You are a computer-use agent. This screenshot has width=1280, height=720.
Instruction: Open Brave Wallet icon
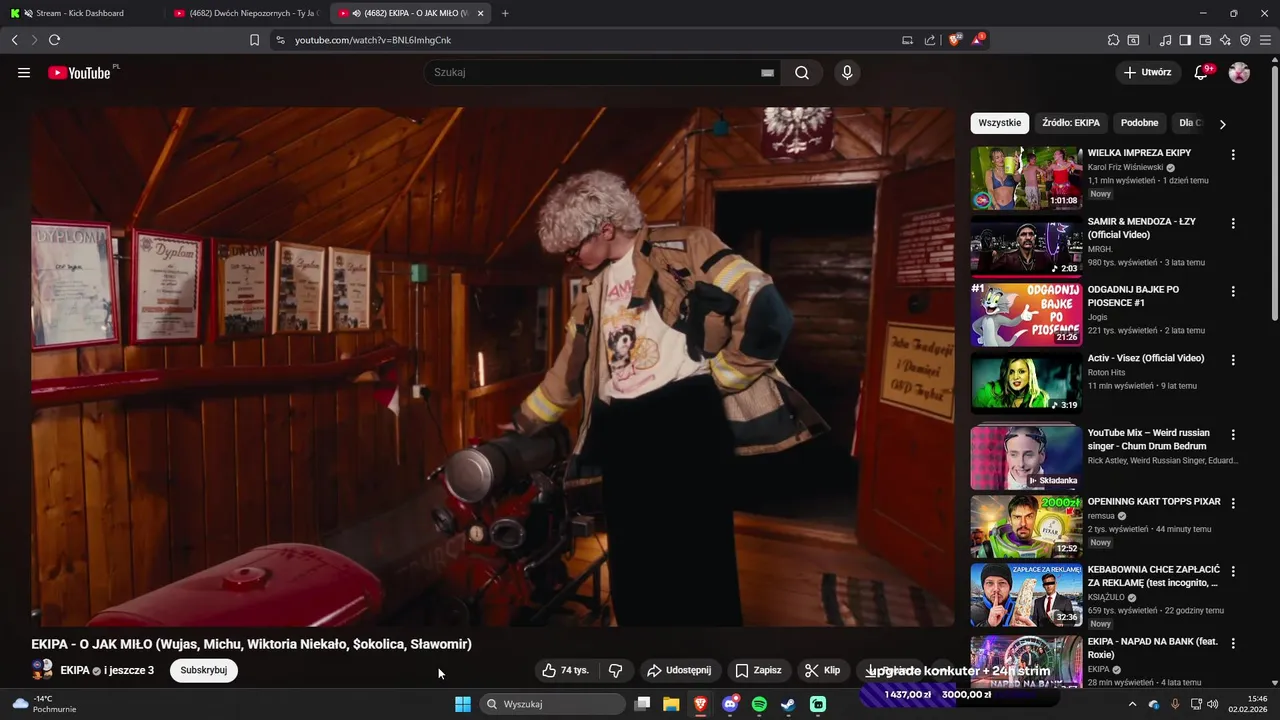1205,40
